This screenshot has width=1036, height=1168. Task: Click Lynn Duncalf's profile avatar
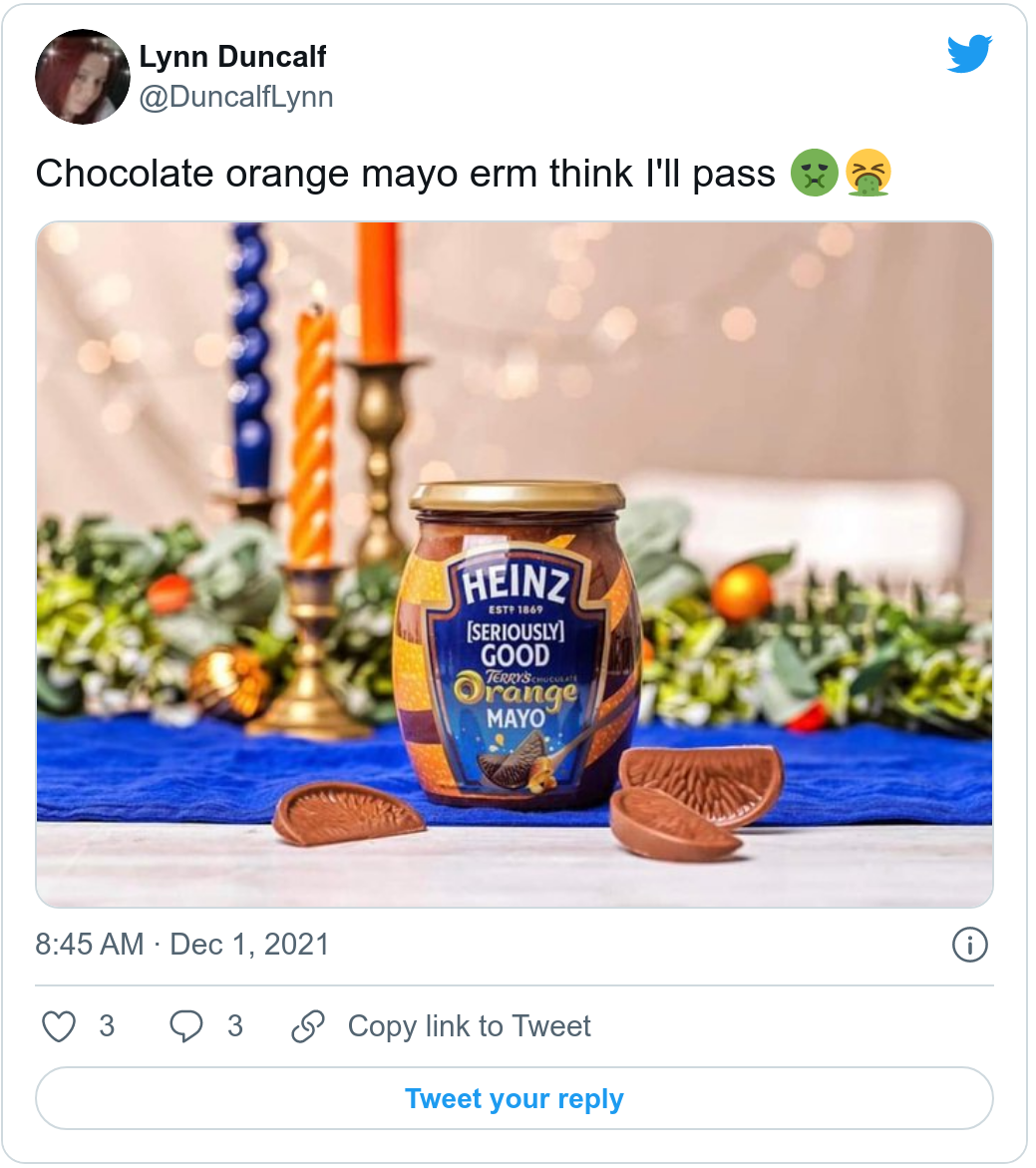pyautogui.click(x=83, y=77)
